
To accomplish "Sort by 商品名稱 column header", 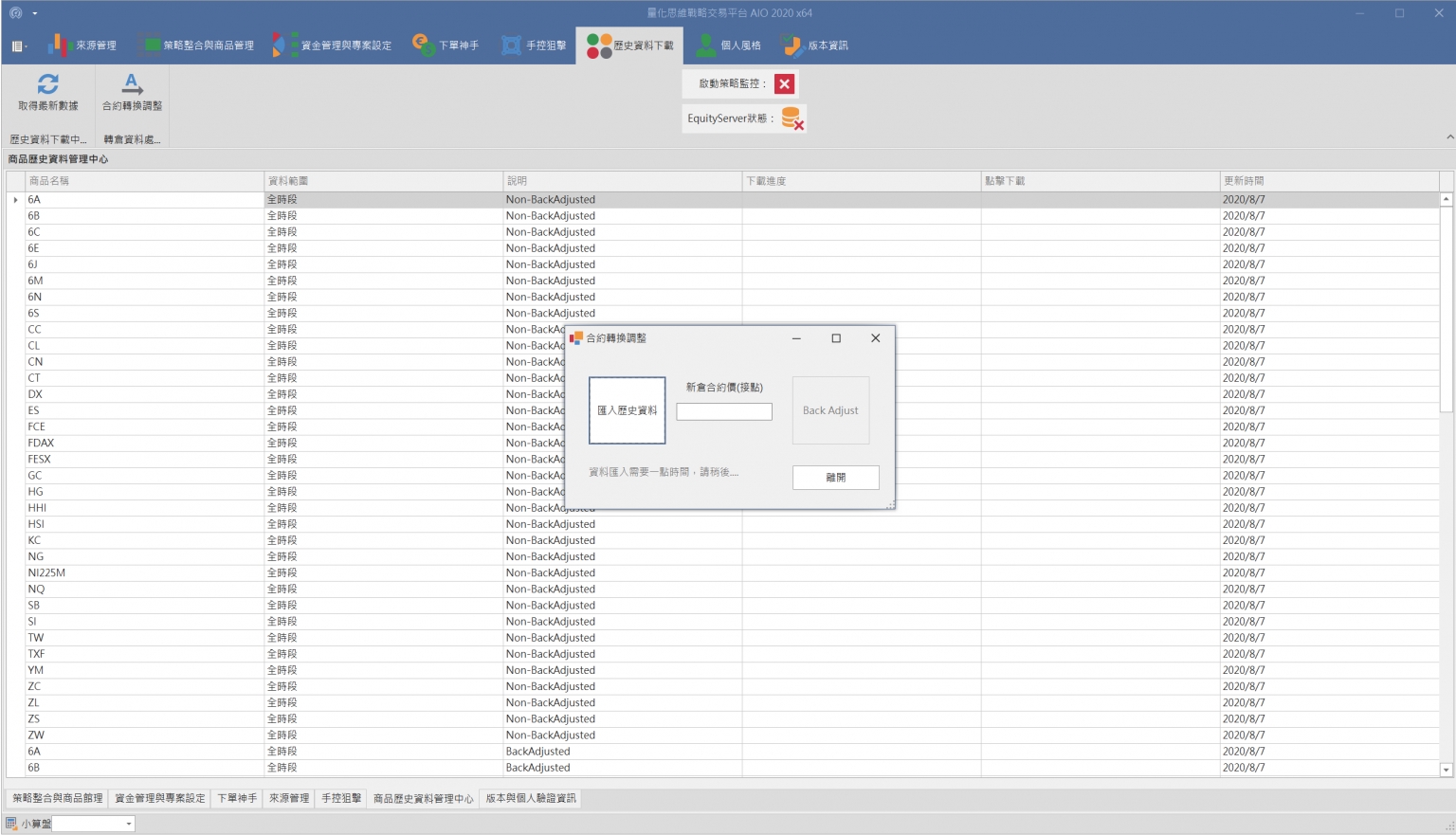I will coord(144,181).
